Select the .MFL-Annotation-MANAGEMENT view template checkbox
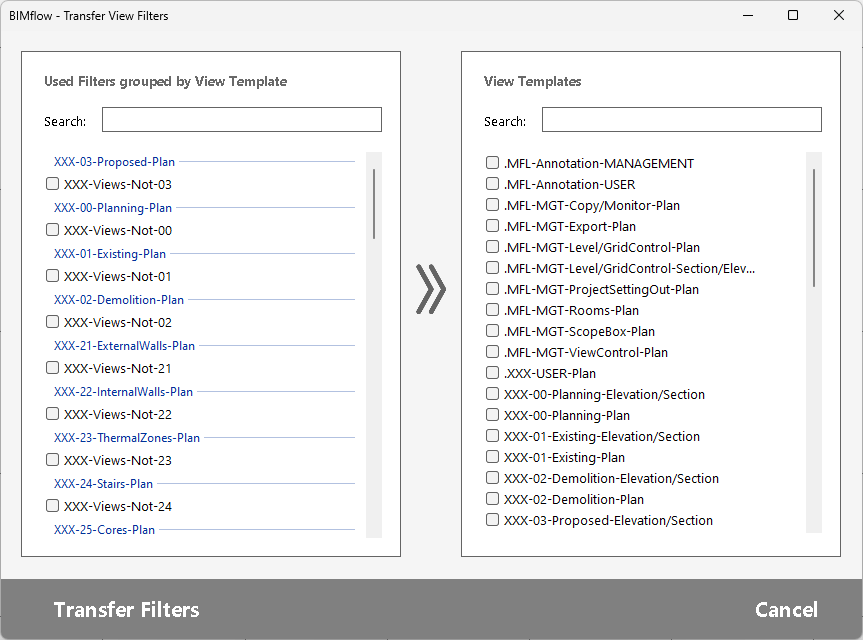 click(493, 163)
